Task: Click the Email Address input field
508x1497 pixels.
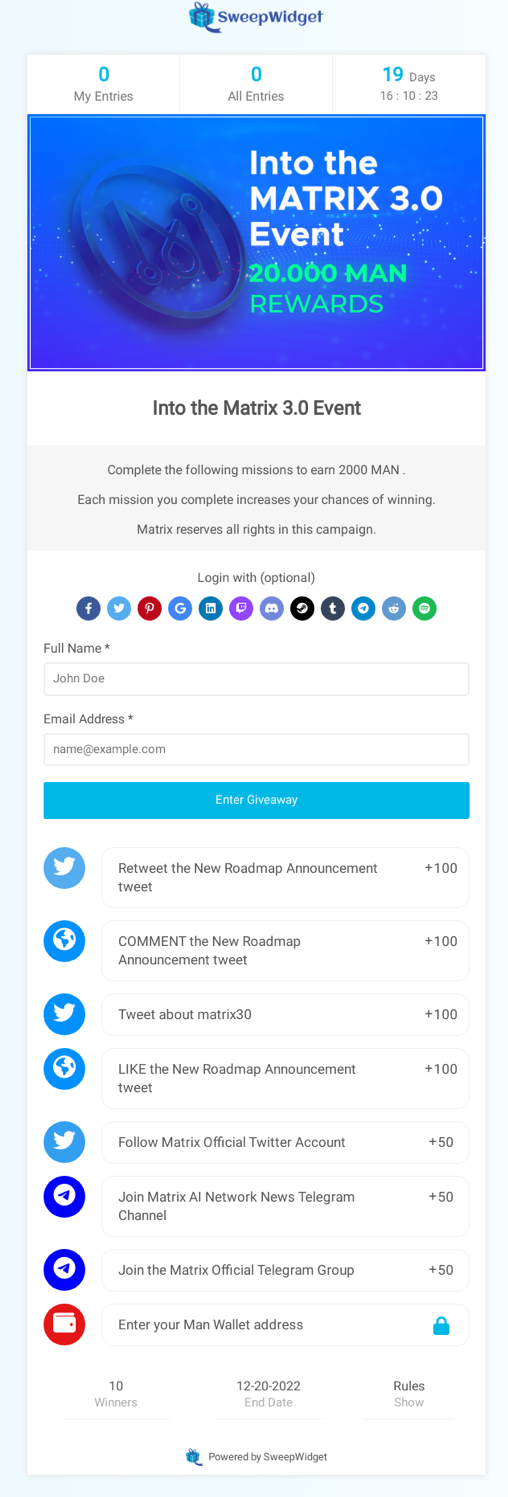Action: coord(256,749)
